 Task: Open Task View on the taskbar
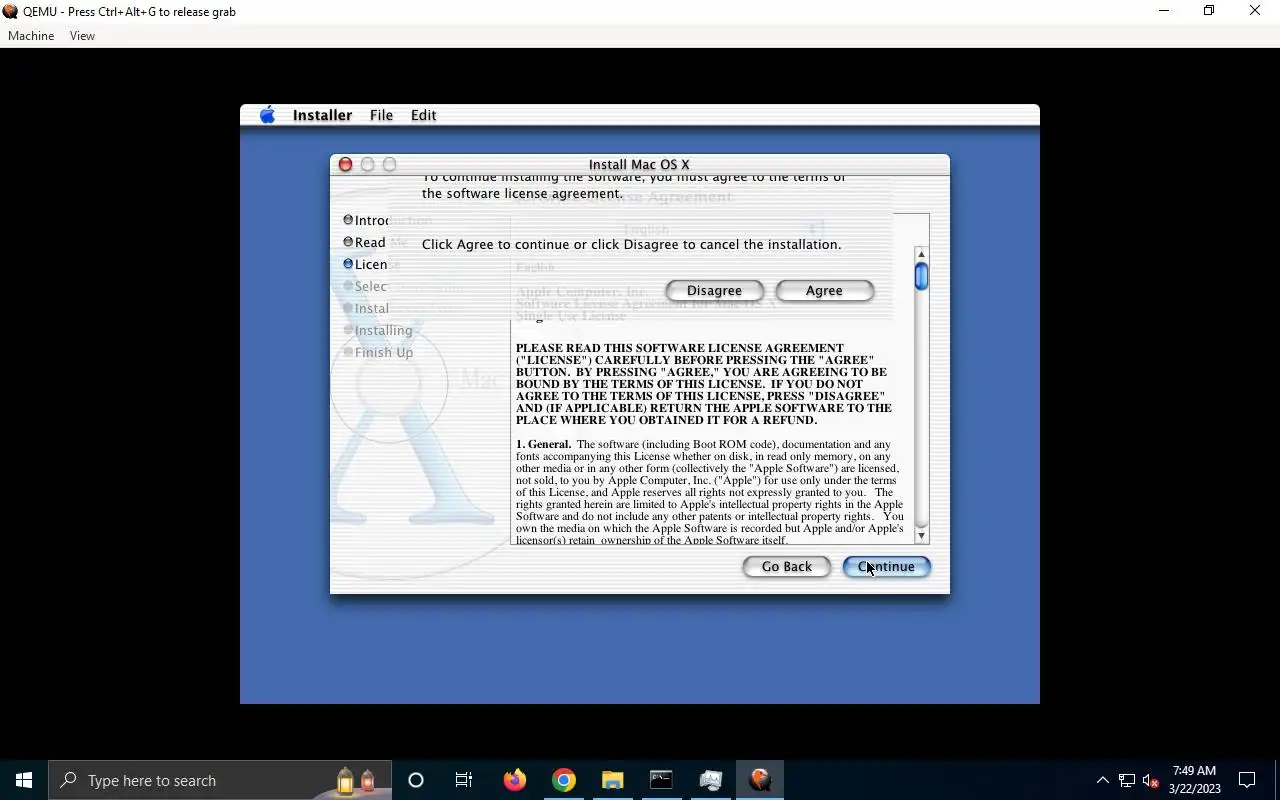coord(464,780)
